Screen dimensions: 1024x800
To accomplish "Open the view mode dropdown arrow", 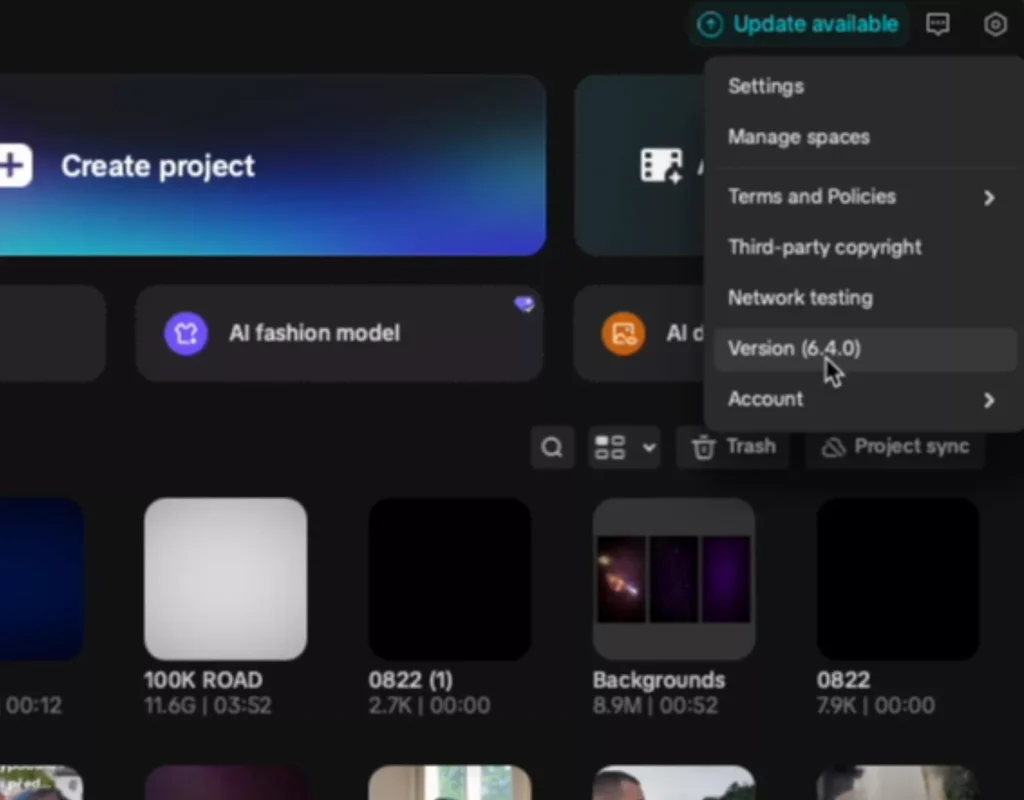I will click(649, 447).
